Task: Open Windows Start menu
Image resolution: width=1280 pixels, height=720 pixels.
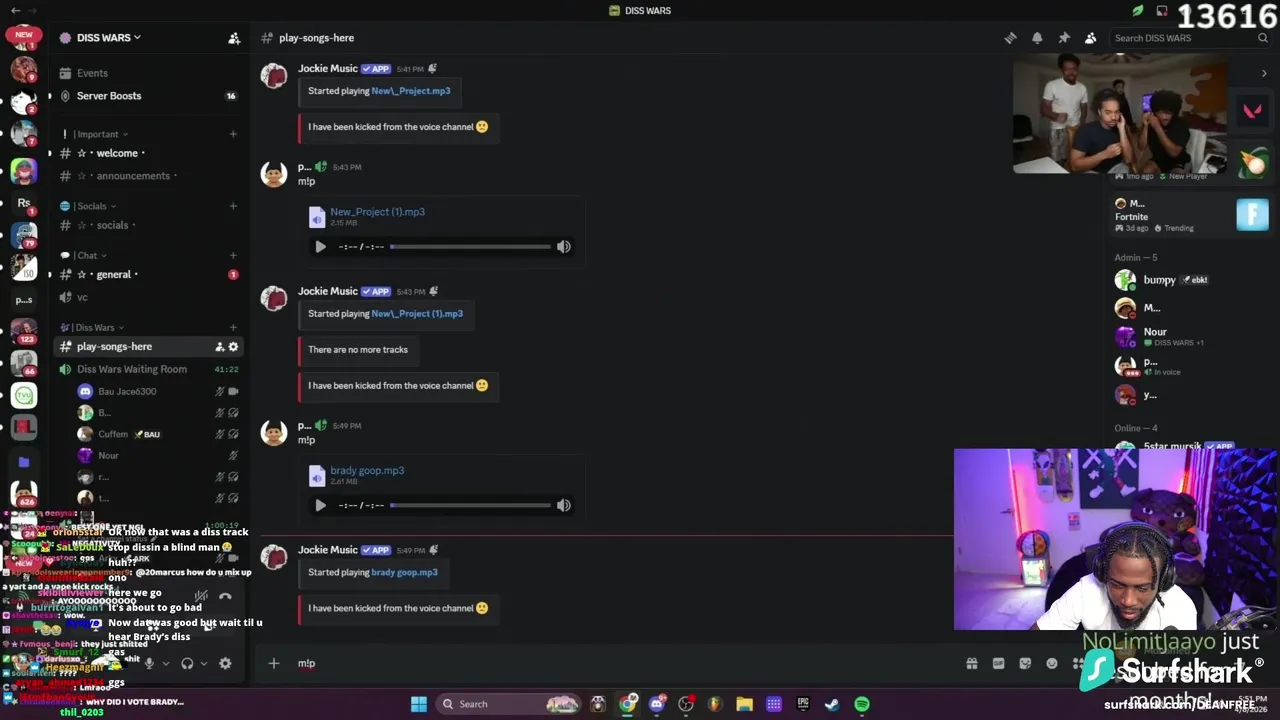Action: click(x=419, y=704)
